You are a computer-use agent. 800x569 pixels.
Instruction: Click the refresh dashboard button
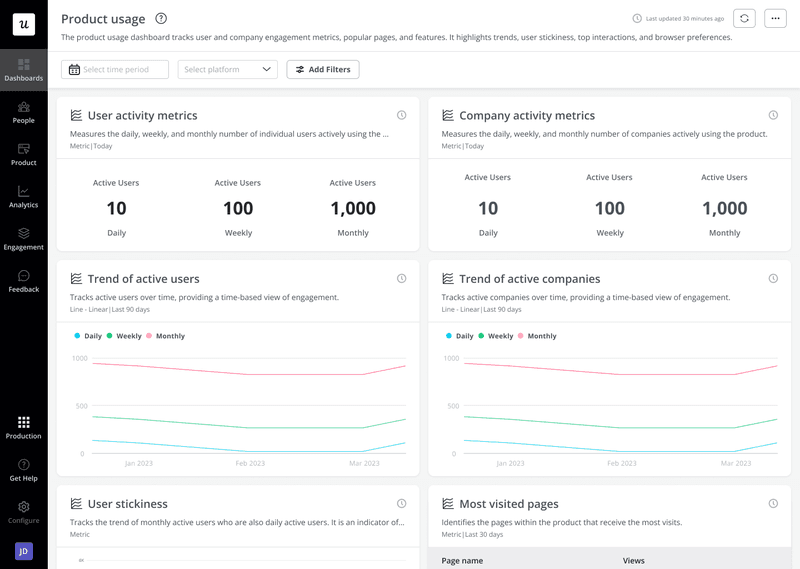pyautogui.click(x=744, y=18)
